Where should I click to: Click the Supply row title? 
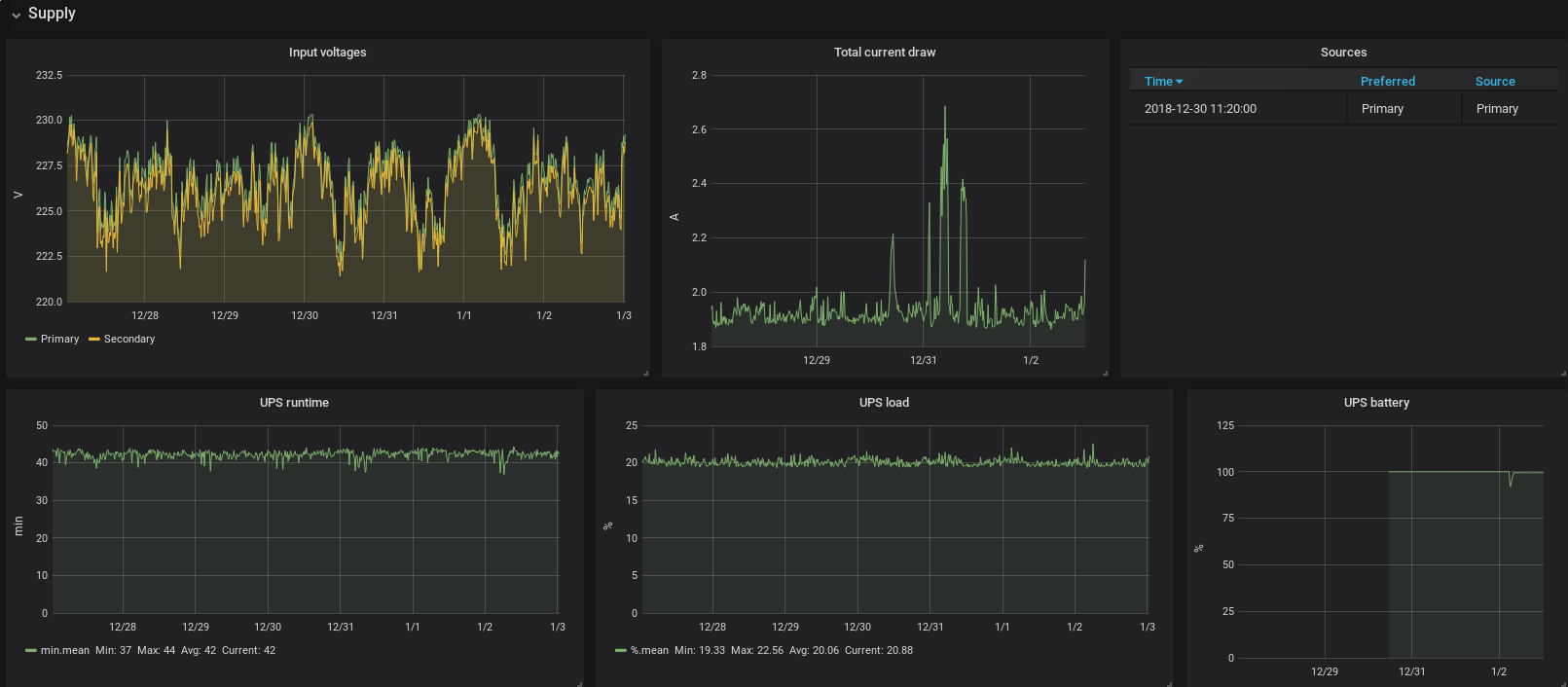pos(52,14)
